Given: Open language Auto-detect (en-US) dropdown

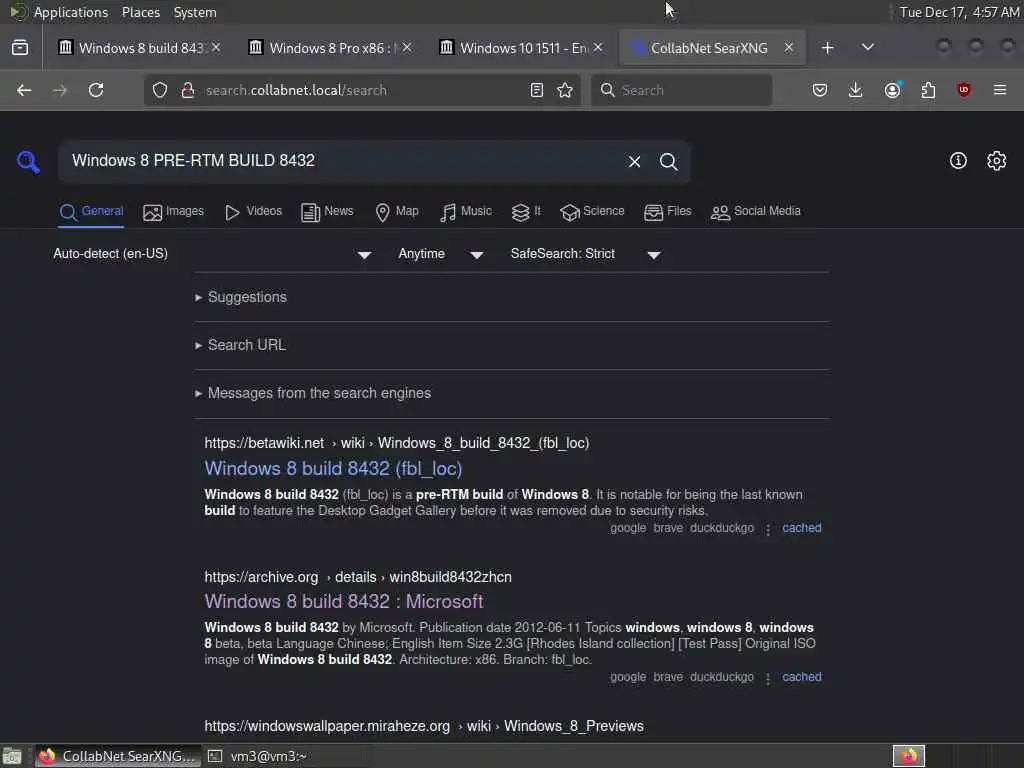Looking at the screenshot, I should click(x=213, y=254).
